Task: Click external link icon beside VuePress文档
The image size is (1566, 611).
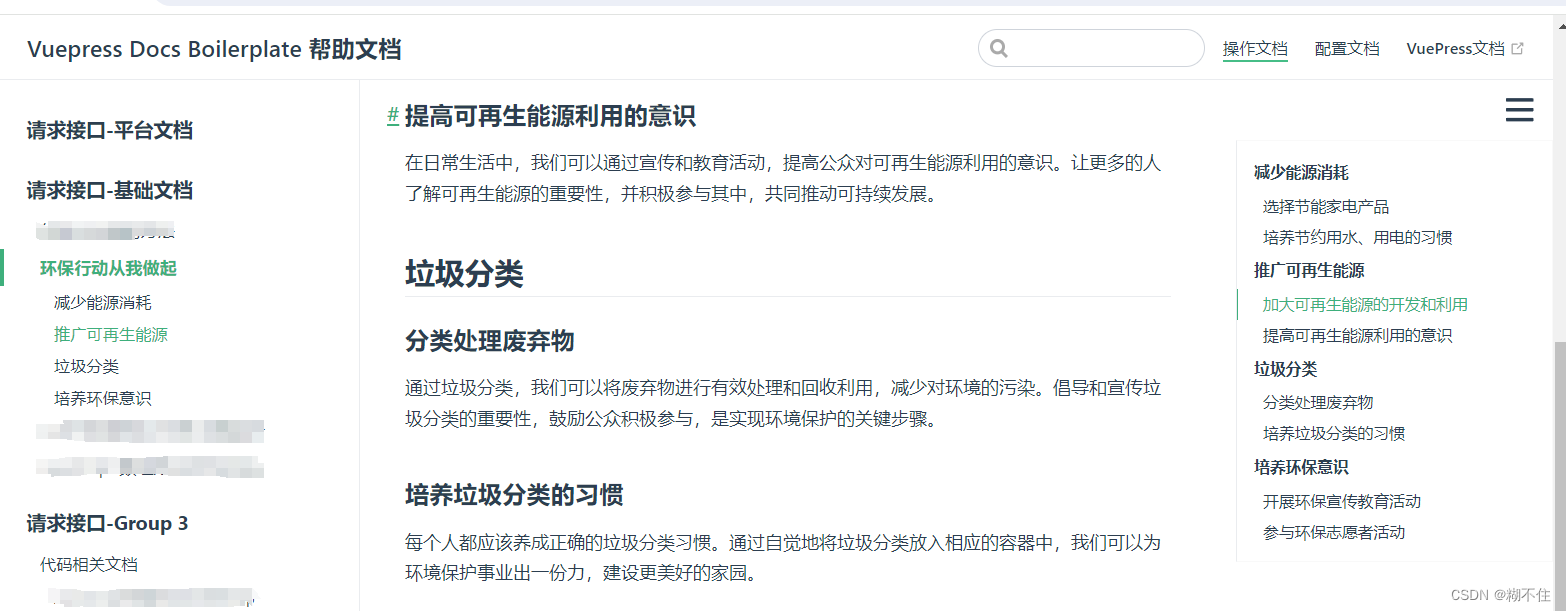Action: 1517,48
